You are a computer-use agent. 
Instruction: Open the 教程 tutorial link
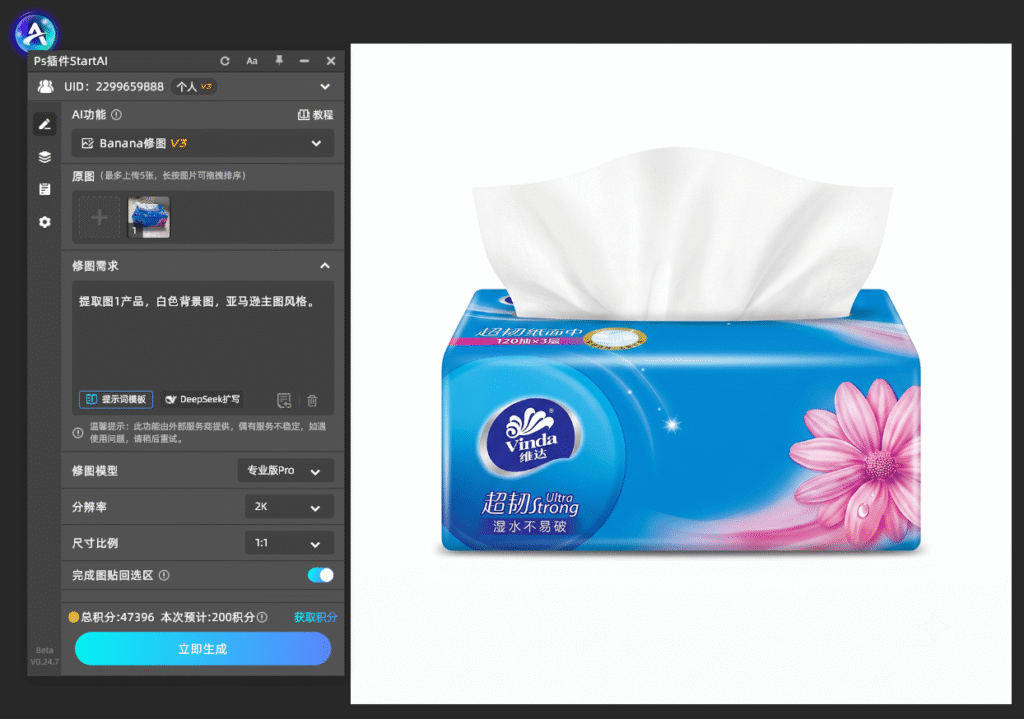[x=315, y=114]
